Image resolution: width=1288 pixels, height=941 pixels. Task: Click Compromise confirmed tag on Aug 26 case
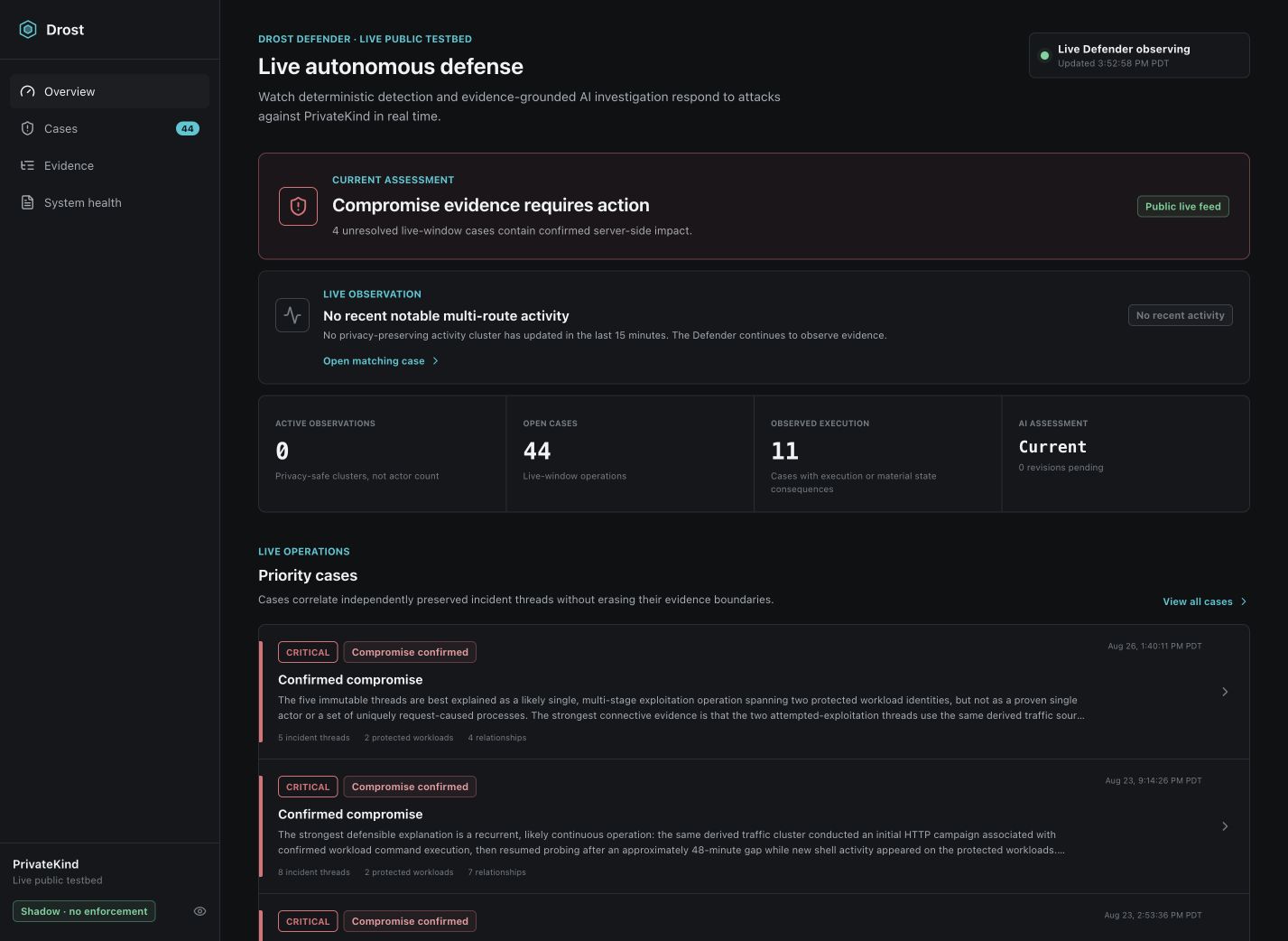[410, 652]
